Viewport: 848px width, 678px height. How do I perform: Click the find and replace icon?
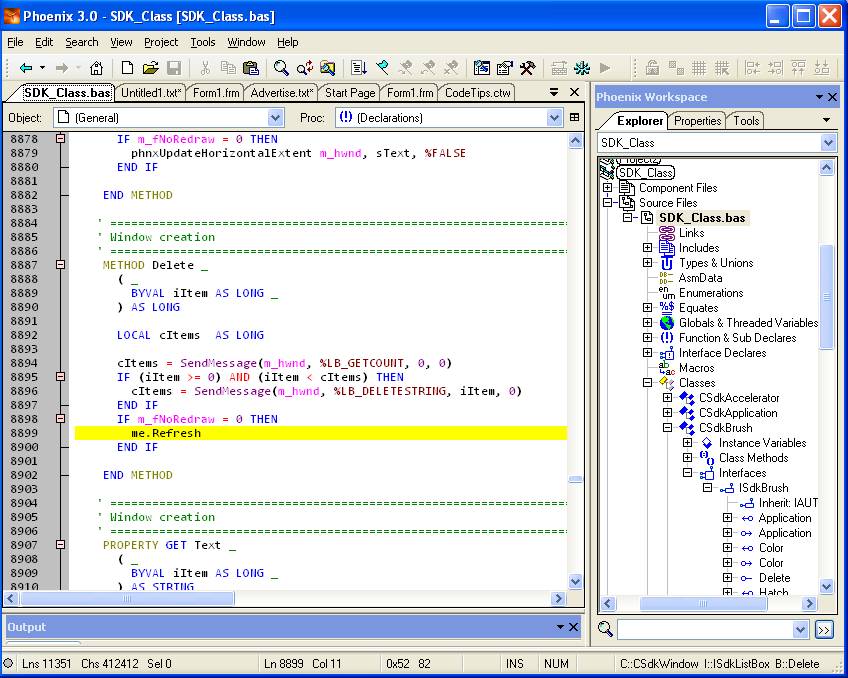coord(304,68)
